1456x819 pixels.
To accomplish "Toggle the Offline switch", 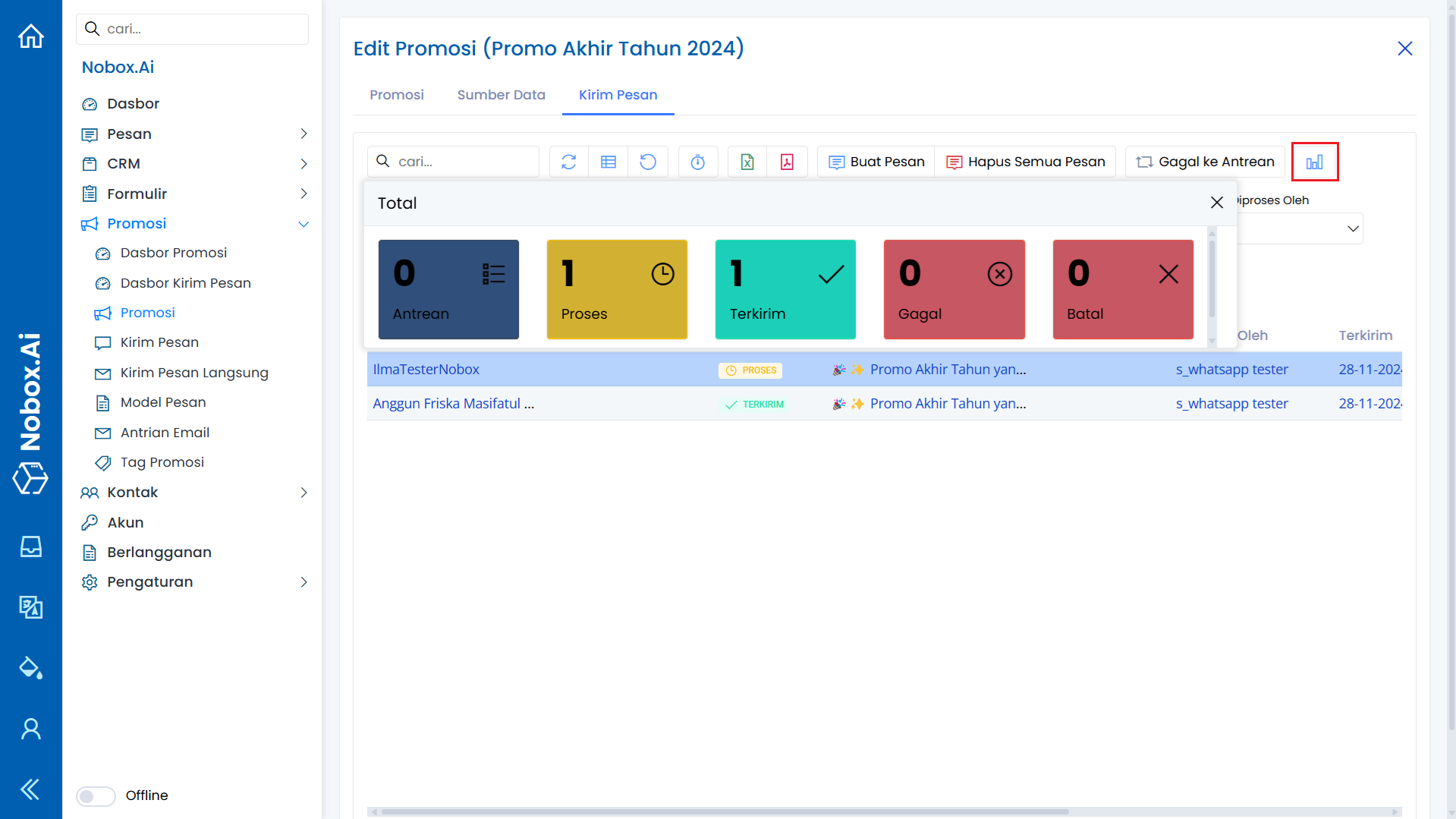I will click(x=96, y=795).
